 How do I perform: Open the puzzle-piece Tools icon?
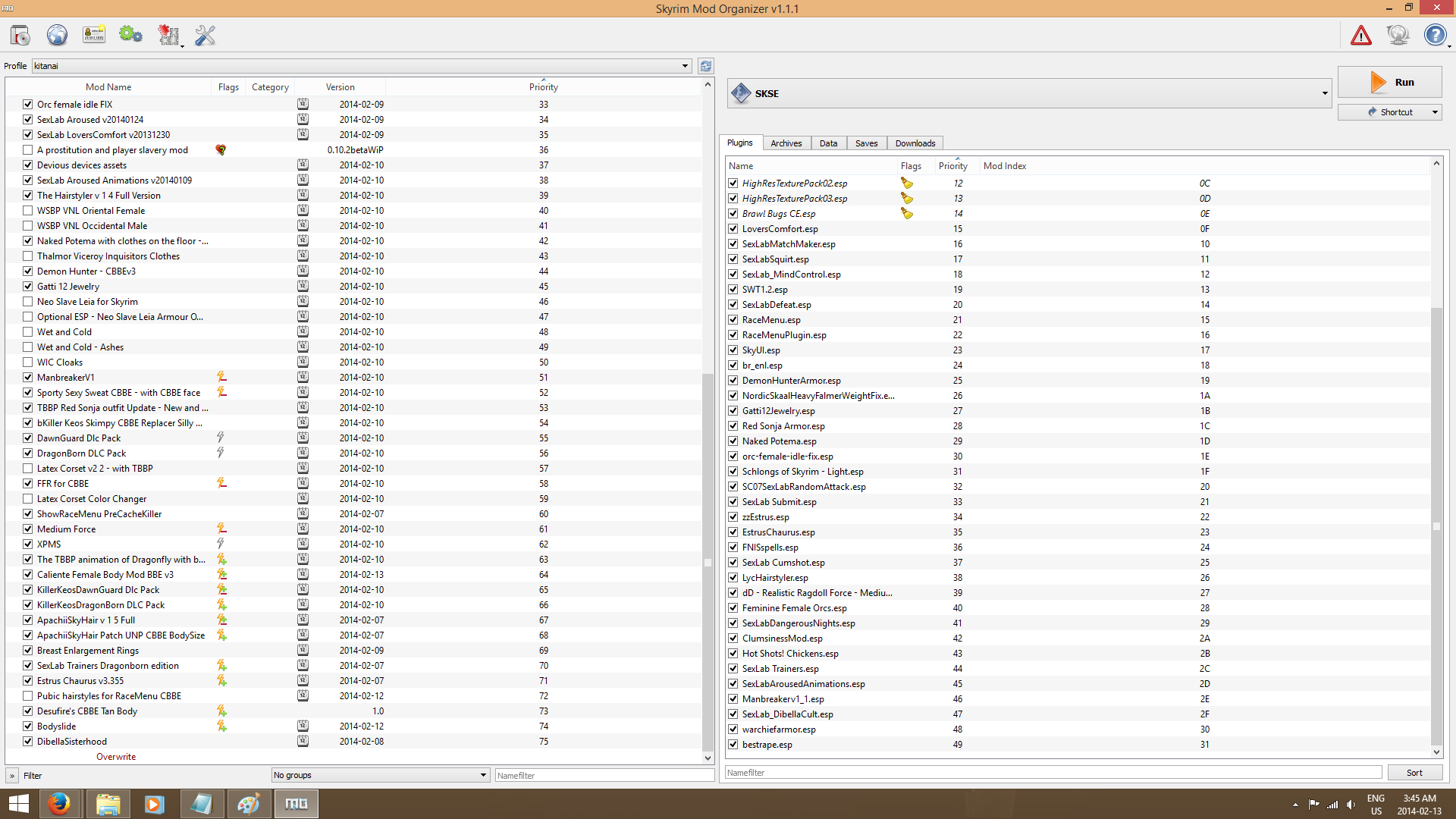click(168, 35)
